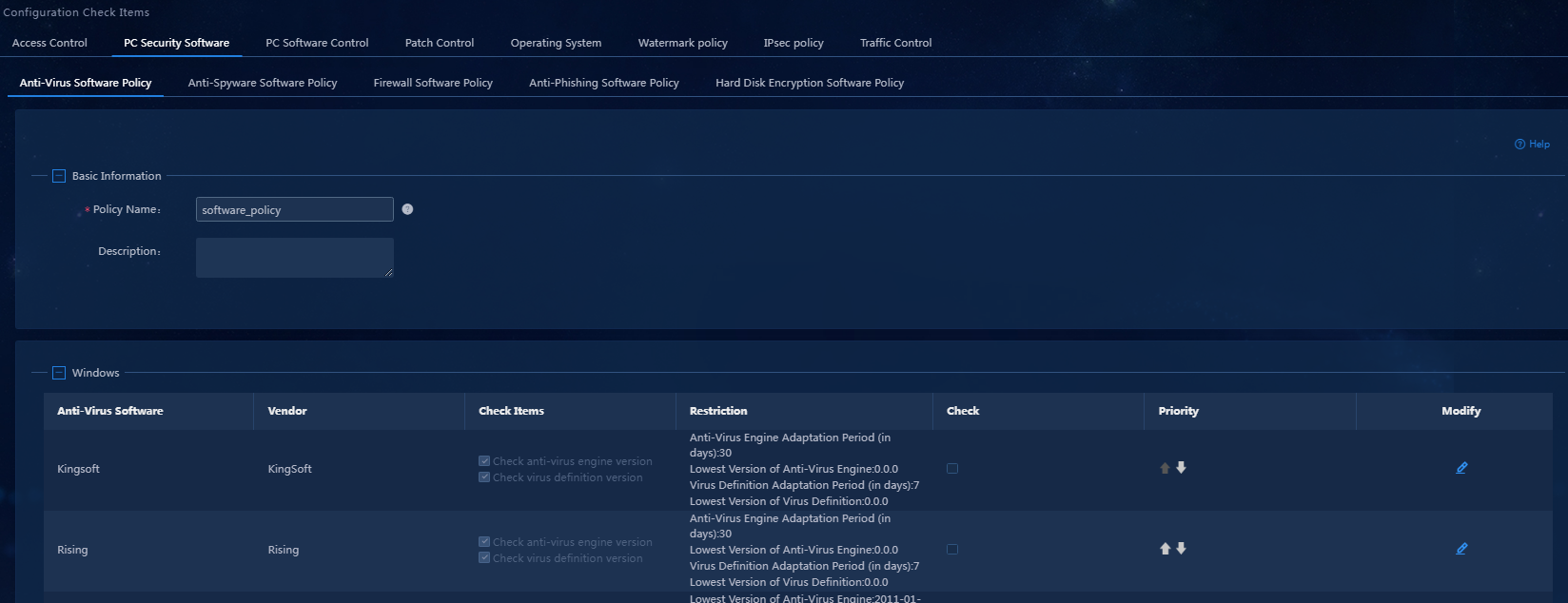Collapse the Windows section
Viewport: 1568px width, 603px height.
tap(59, 373)
